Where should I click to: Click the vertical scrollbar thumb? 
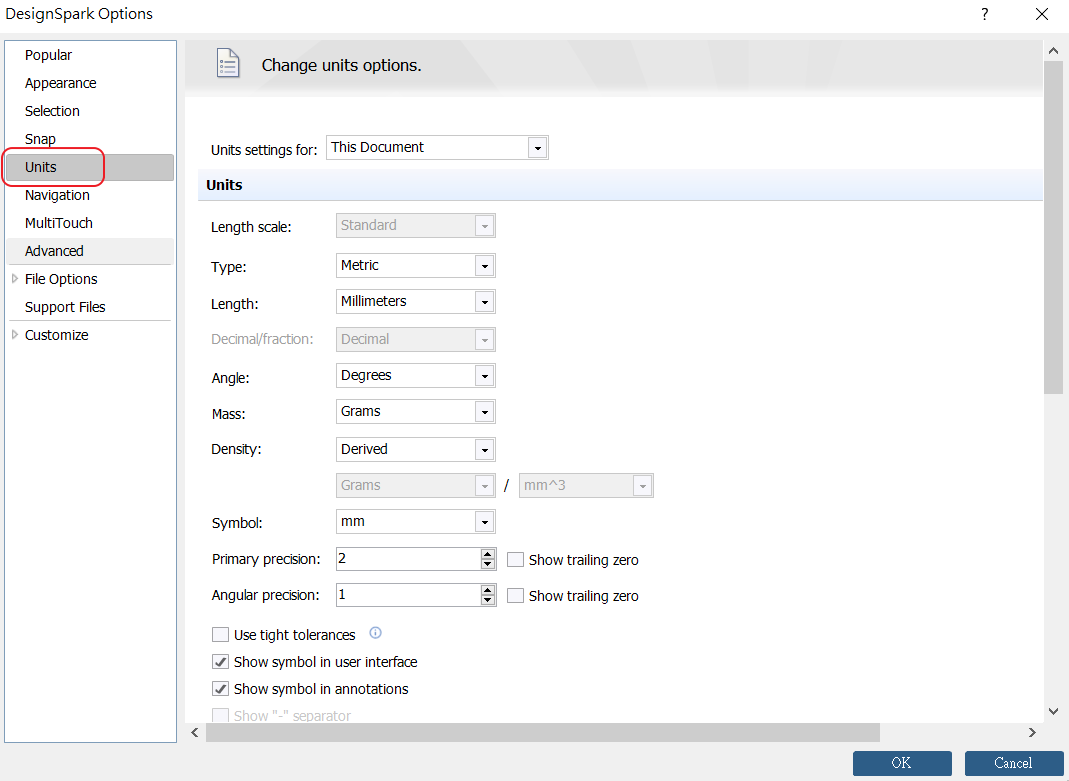[x=1053, y=228]
